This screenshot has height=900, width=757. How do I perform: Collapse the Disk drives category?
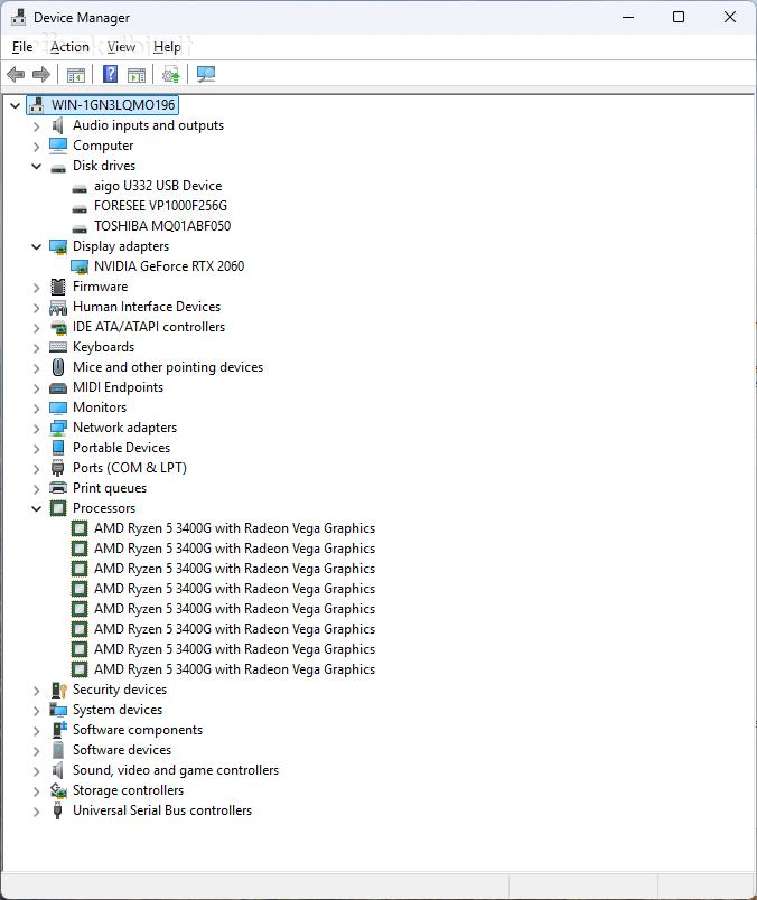click(36, 166)
